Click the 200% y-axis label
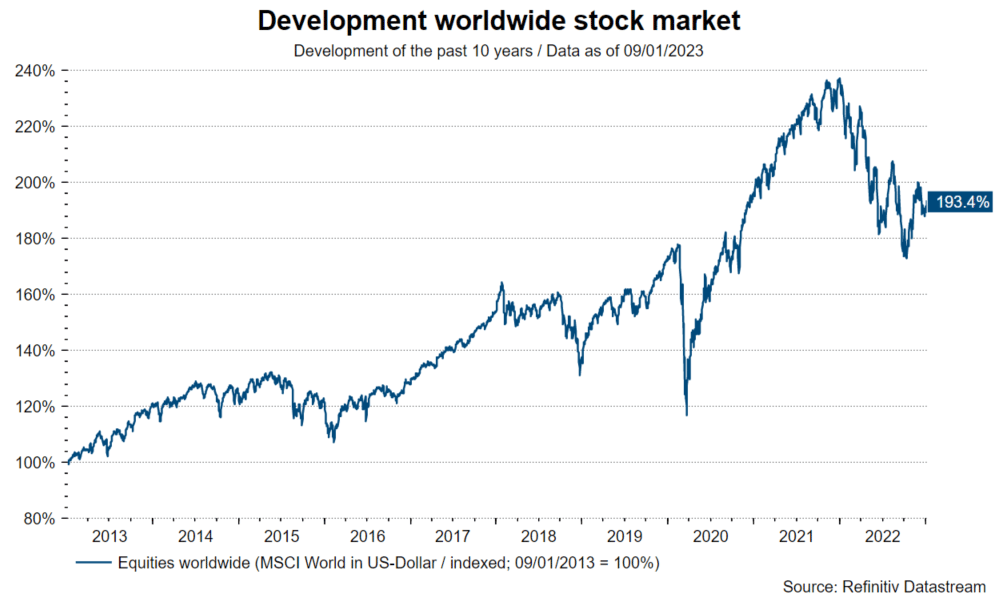997x598 pixels. (33, 183)
